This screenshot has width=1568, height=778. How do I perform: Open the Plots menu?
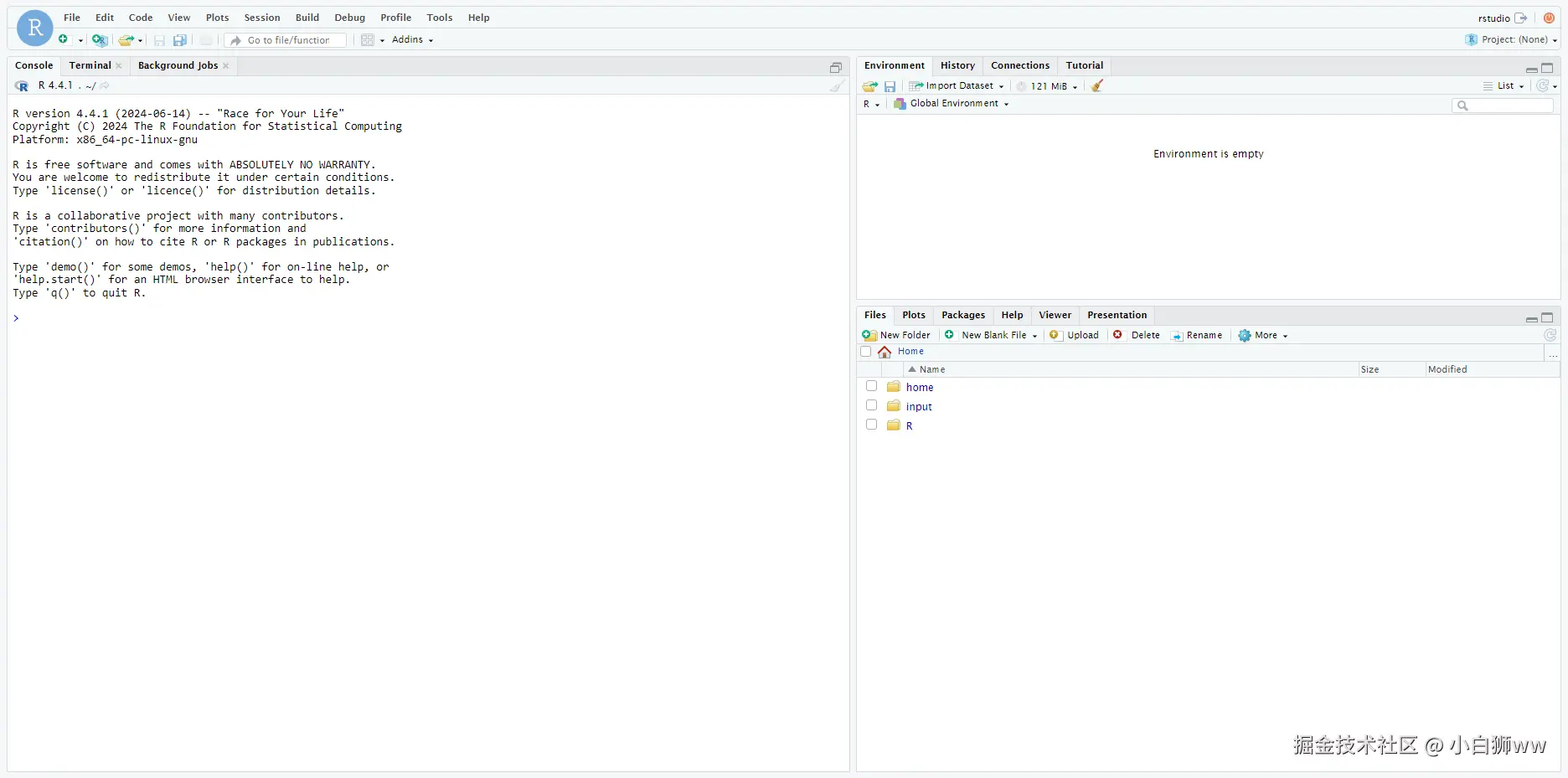218,18
